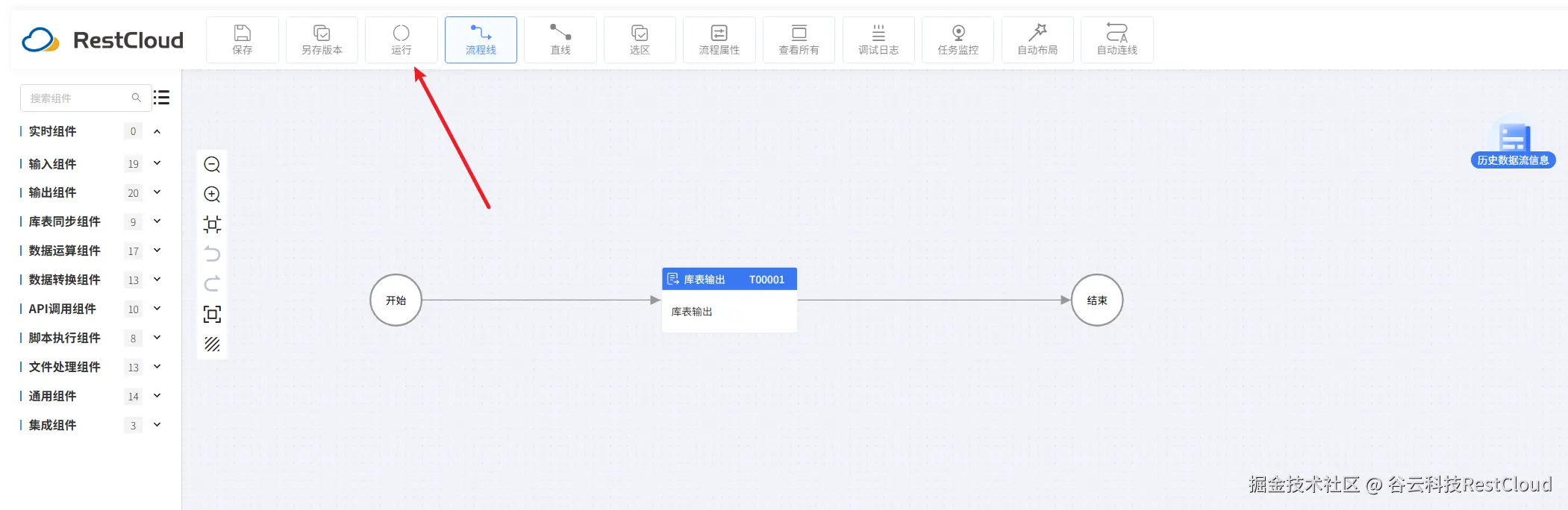The width and height of the screenshot is (1568, 510).
Task: Select the 库表同步组件 category label
Action: coord(64,221)
